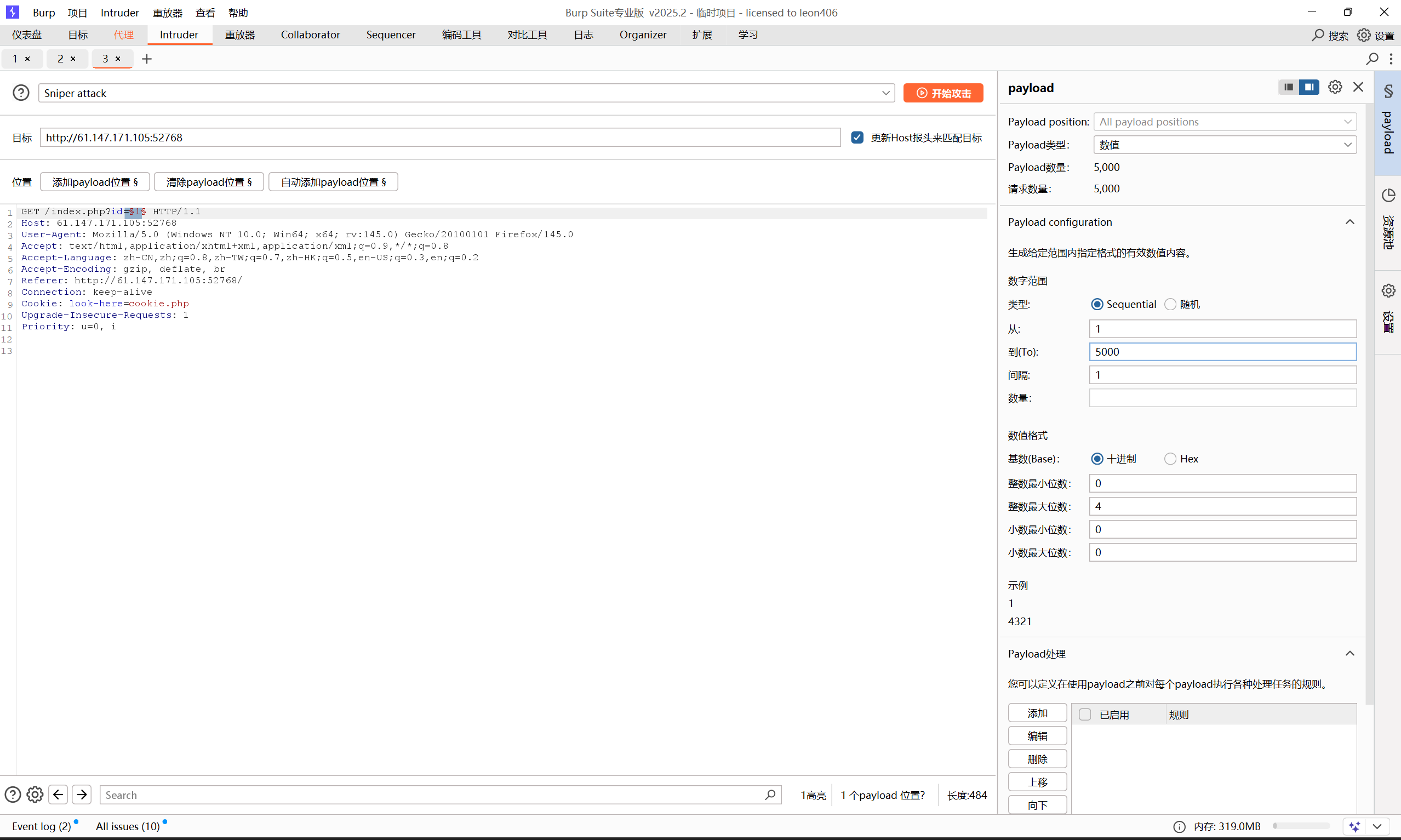1401x840 pixels.
Task: Click the 清除payload位置 button
Action: click(x=209, y=182)
